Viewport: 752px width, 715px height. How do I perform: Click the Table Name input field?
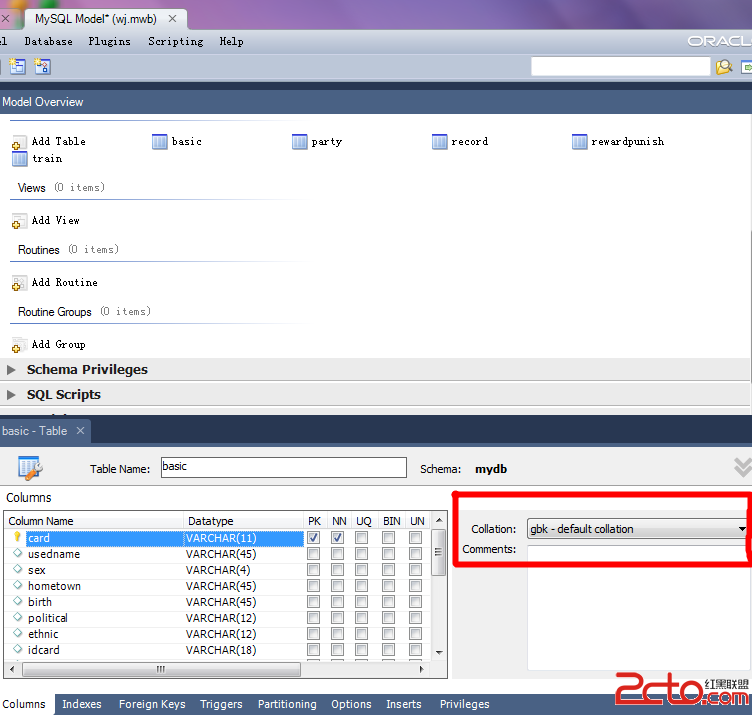pos(284,467)
